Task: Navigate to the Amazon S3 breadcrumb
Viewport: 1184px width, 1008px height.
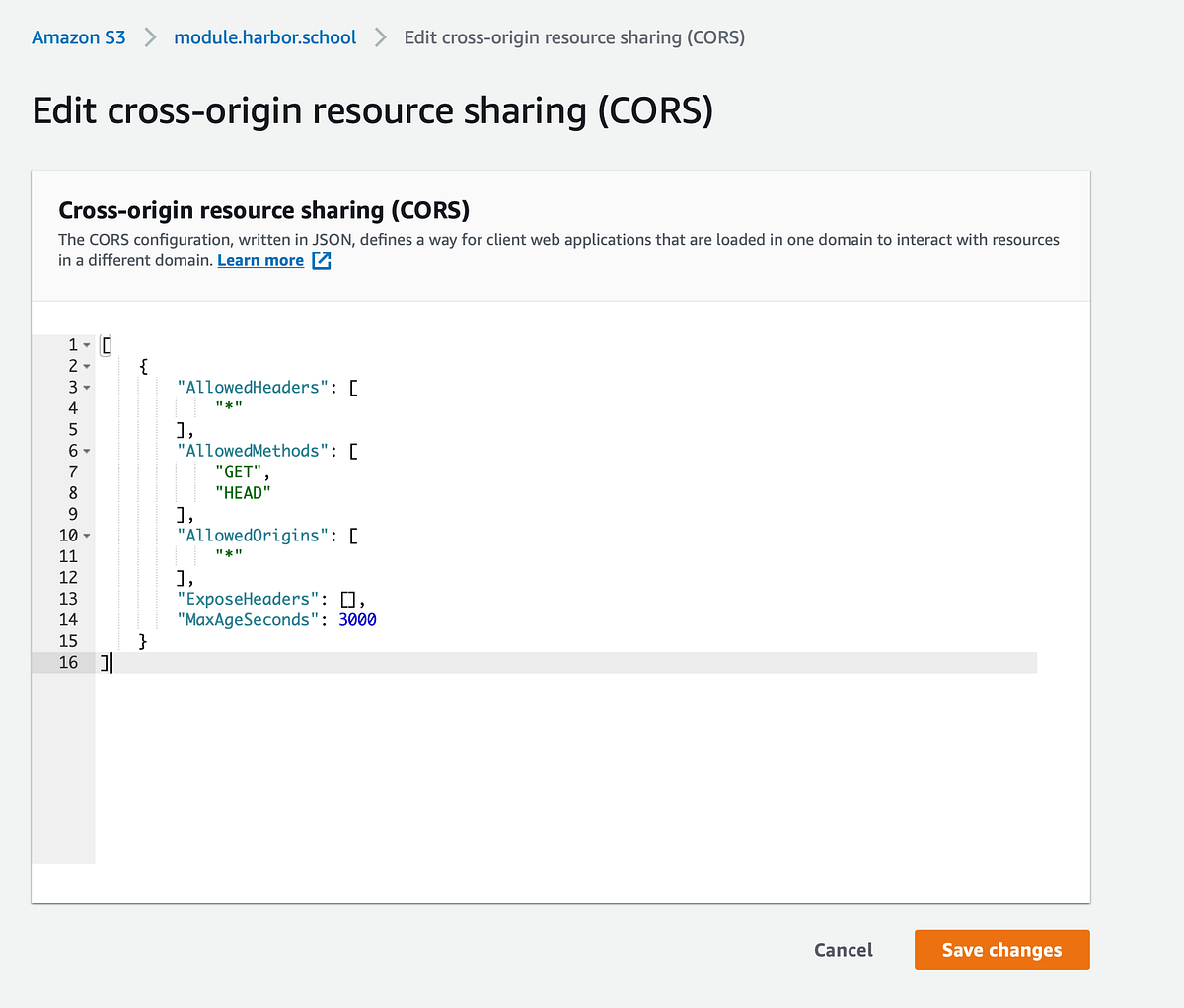Action: coord(78,36)
